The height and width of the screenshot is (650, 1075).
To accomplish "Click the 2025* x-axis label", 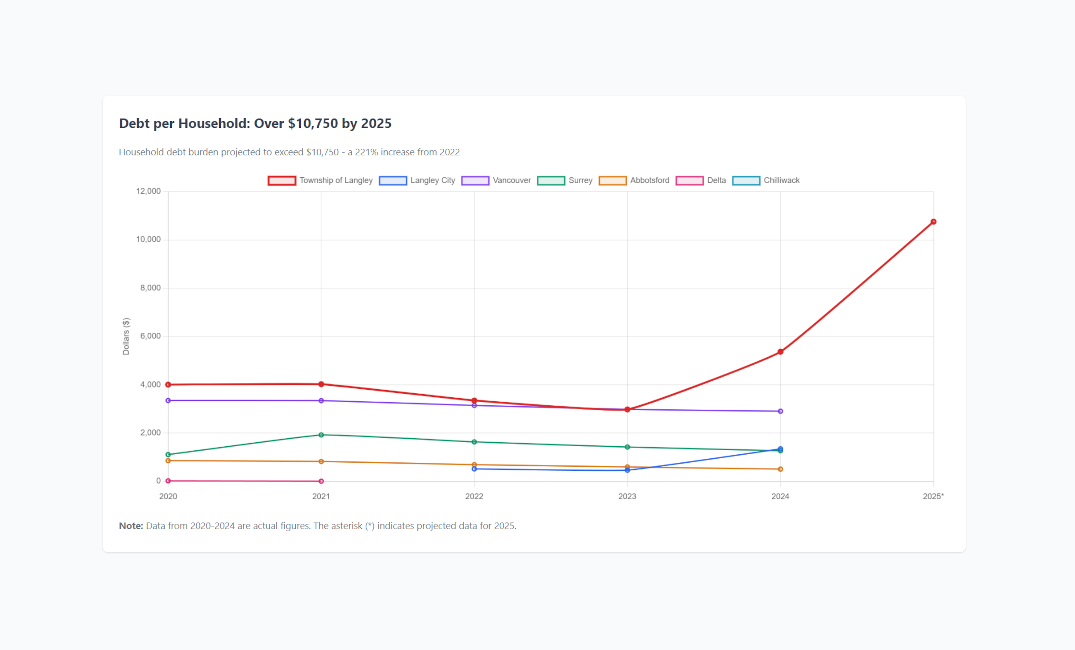I will [933, 496].
